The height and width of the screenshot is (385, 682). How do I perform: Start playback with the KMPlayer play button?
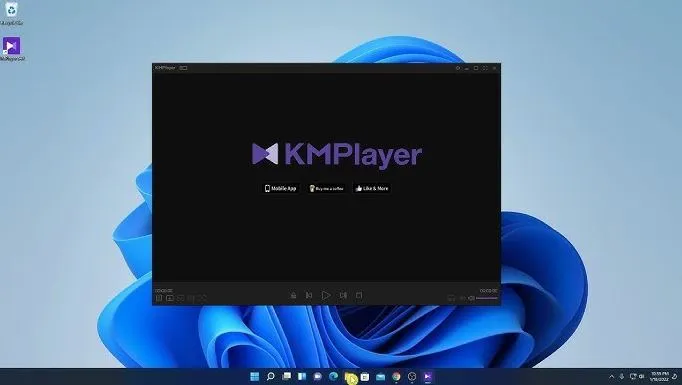coord(325,295)
